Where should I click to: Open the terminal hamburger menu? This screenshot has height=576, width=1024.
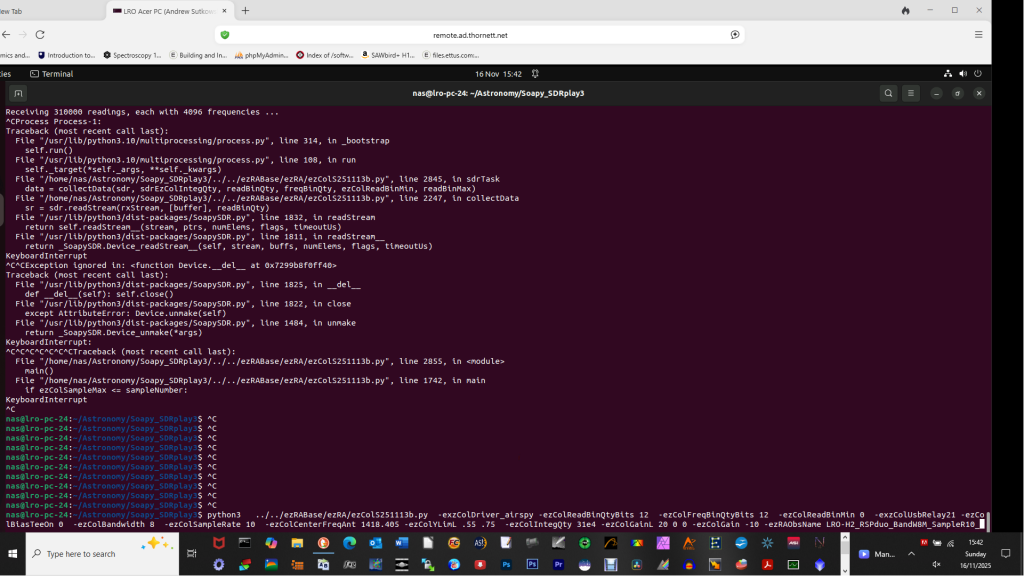tap(911, 93)
